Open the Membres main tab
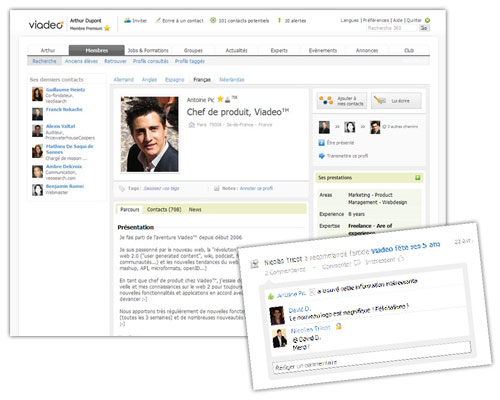Image resolution: width=500 pixels, height=400 pixels. [x=97, y=50]
